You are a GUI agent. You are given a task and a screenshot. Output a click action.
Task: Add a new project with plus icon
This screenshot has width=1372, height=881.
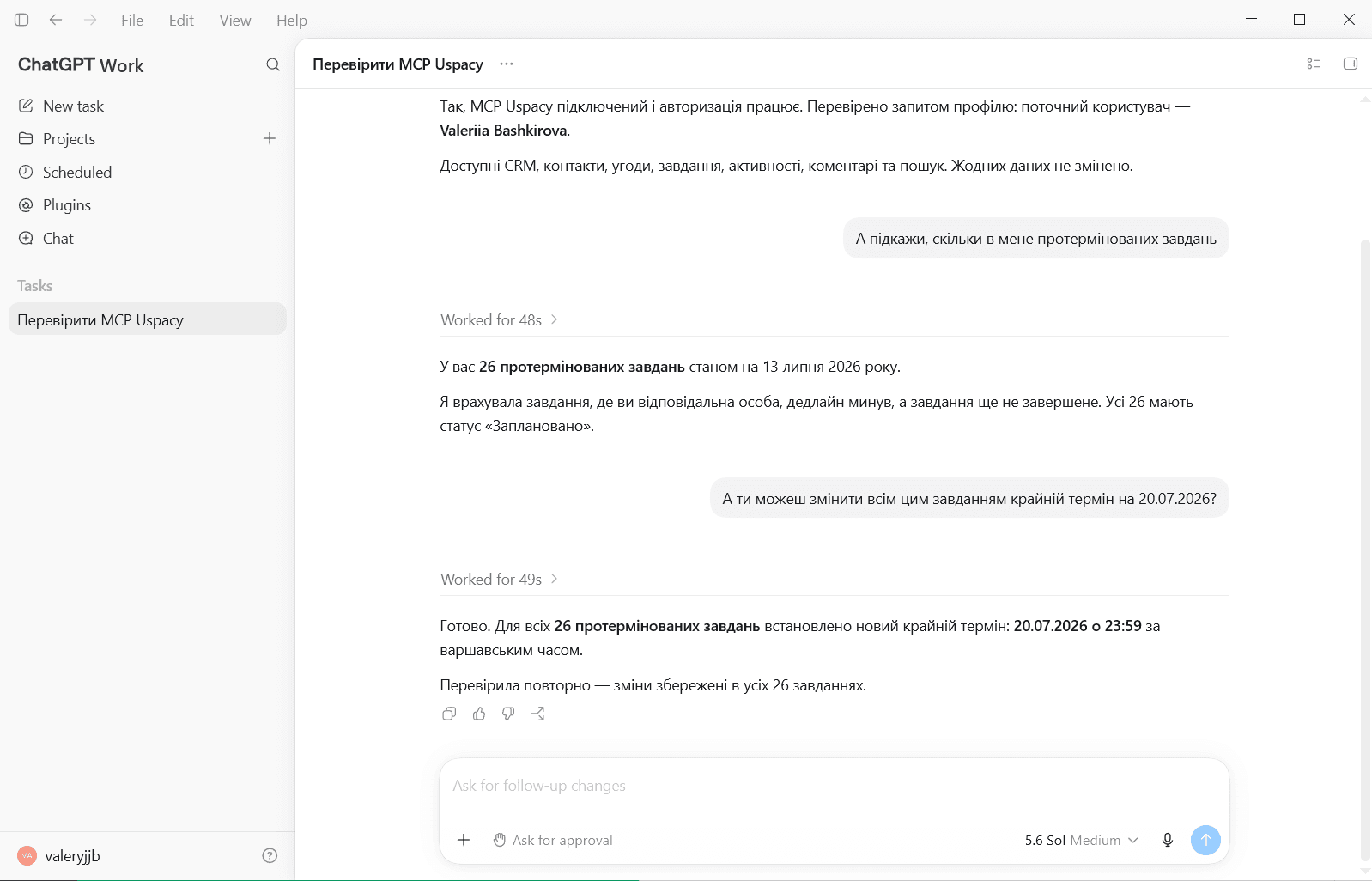click(x=270, y=138)
